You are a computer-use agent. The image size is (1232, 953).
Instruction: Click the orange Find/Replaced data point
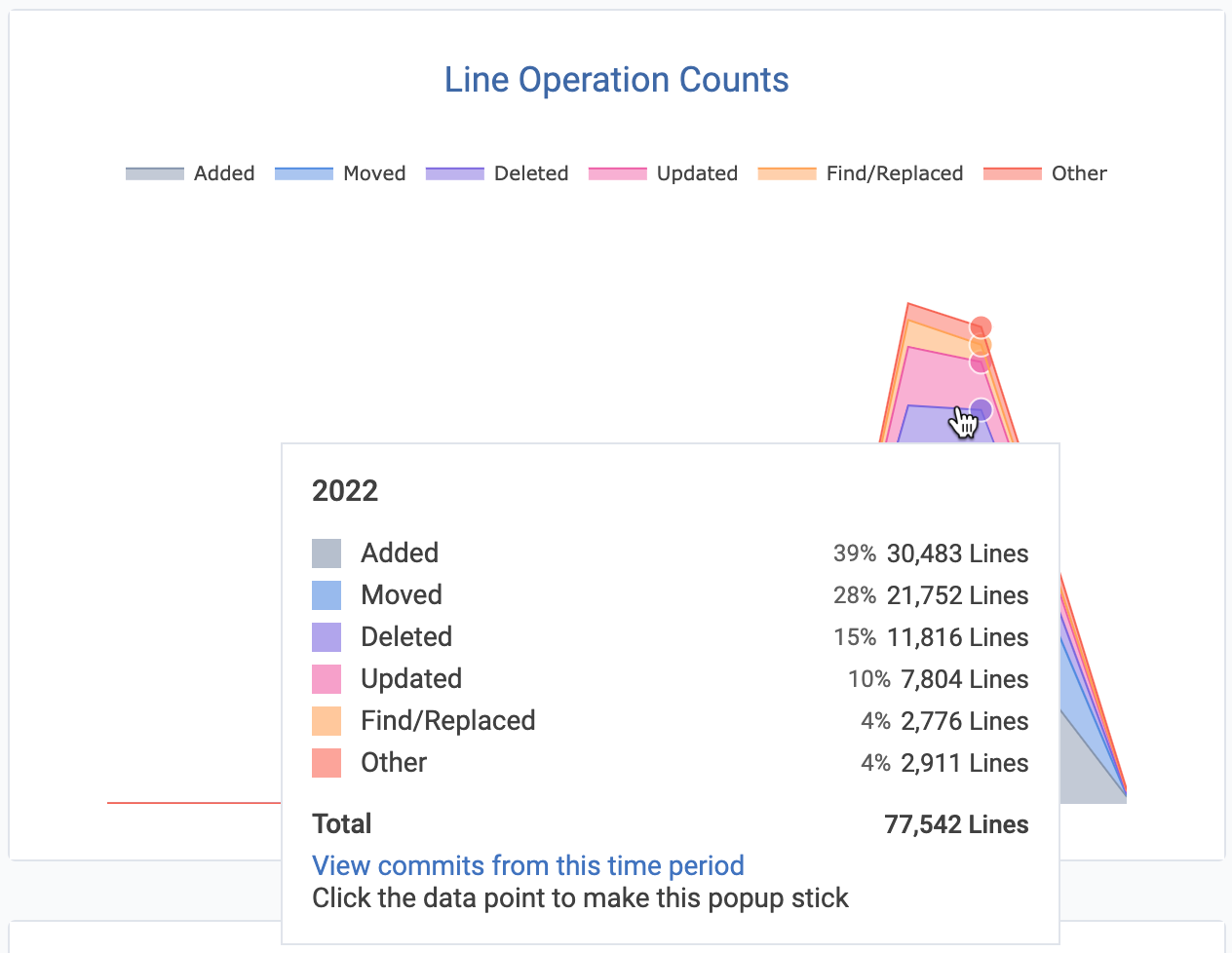coord(980,345)
